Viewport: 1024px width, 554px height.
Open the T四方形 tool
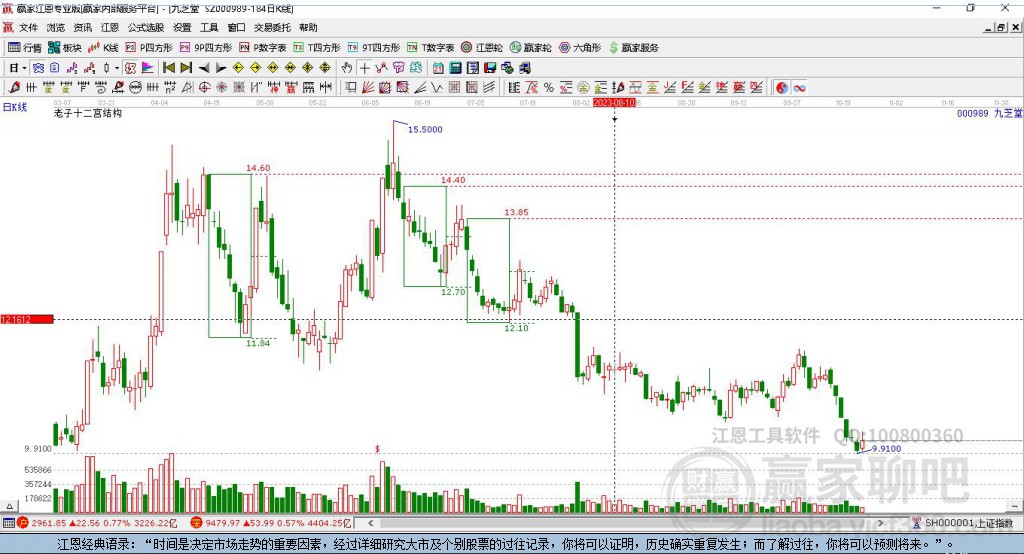pyautogui.click(x=317, y=48)
